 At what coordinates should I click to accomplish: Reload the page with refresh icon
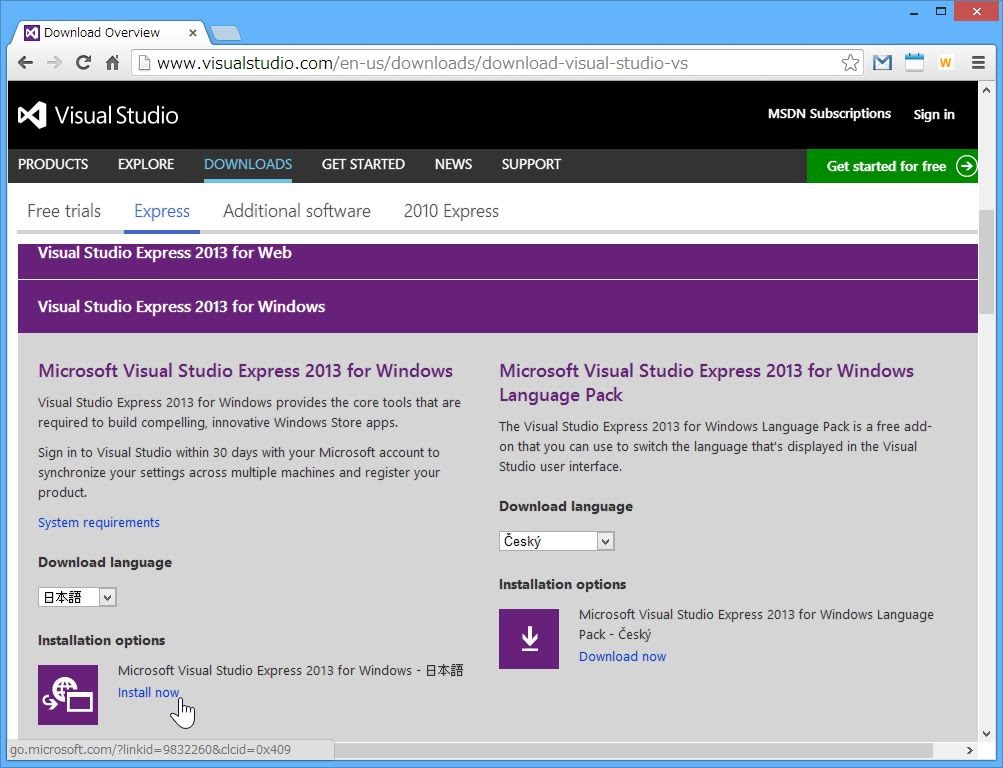pos(83,63)
